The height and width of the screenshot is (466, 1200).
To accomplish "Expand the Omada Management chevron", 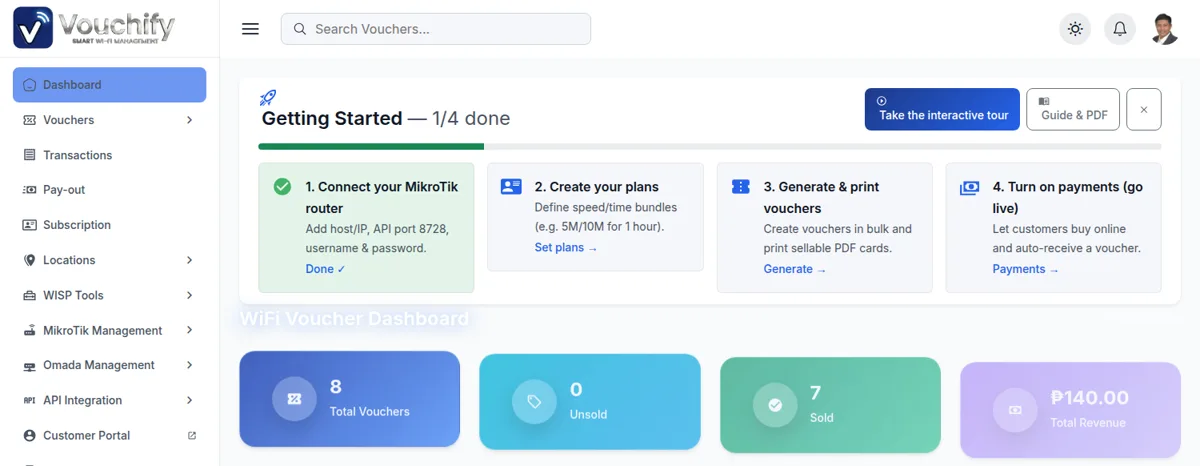I will [x=190, y=365].
